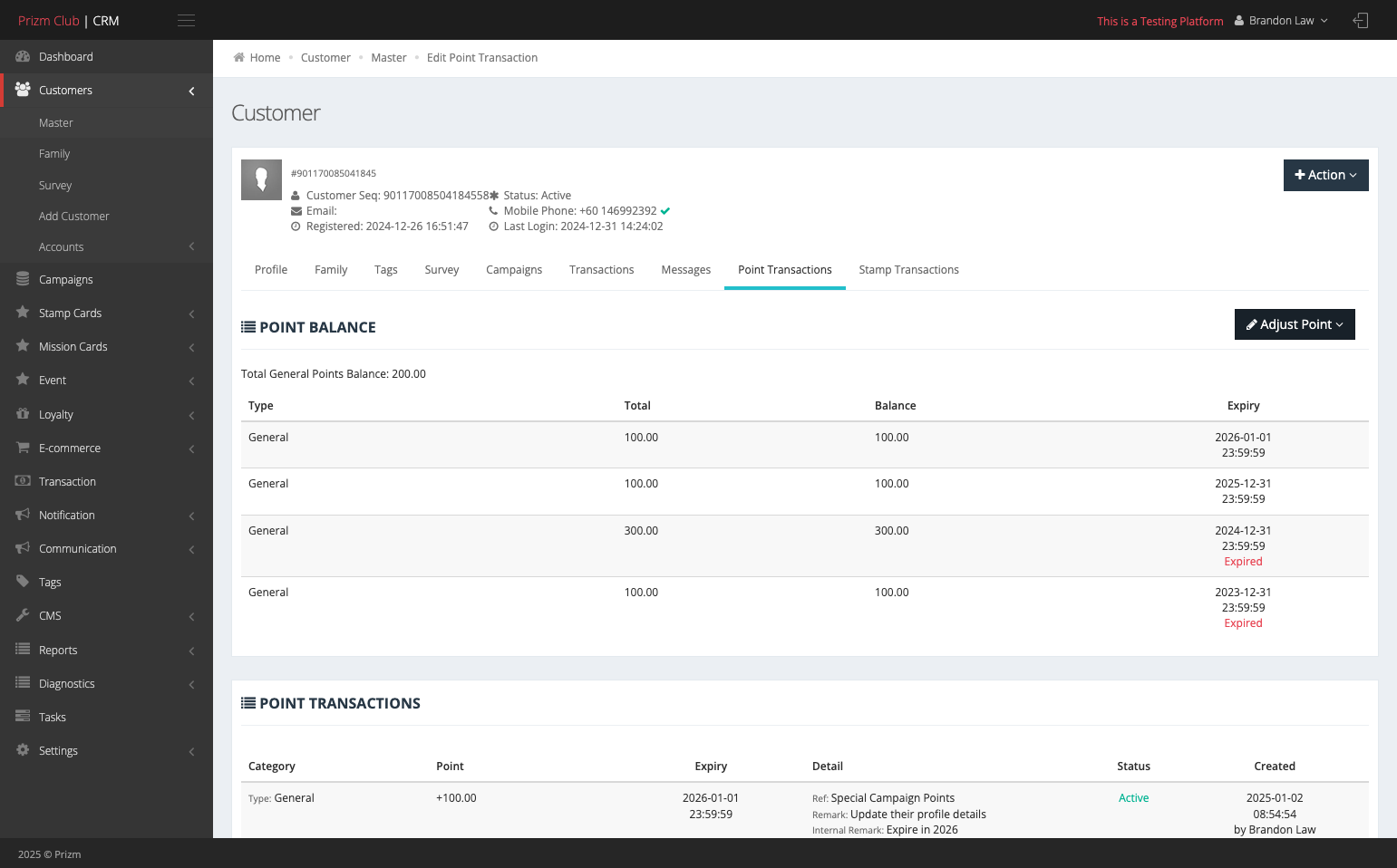
Task: Switch to the Profile tab
Action: click(271, 270)
